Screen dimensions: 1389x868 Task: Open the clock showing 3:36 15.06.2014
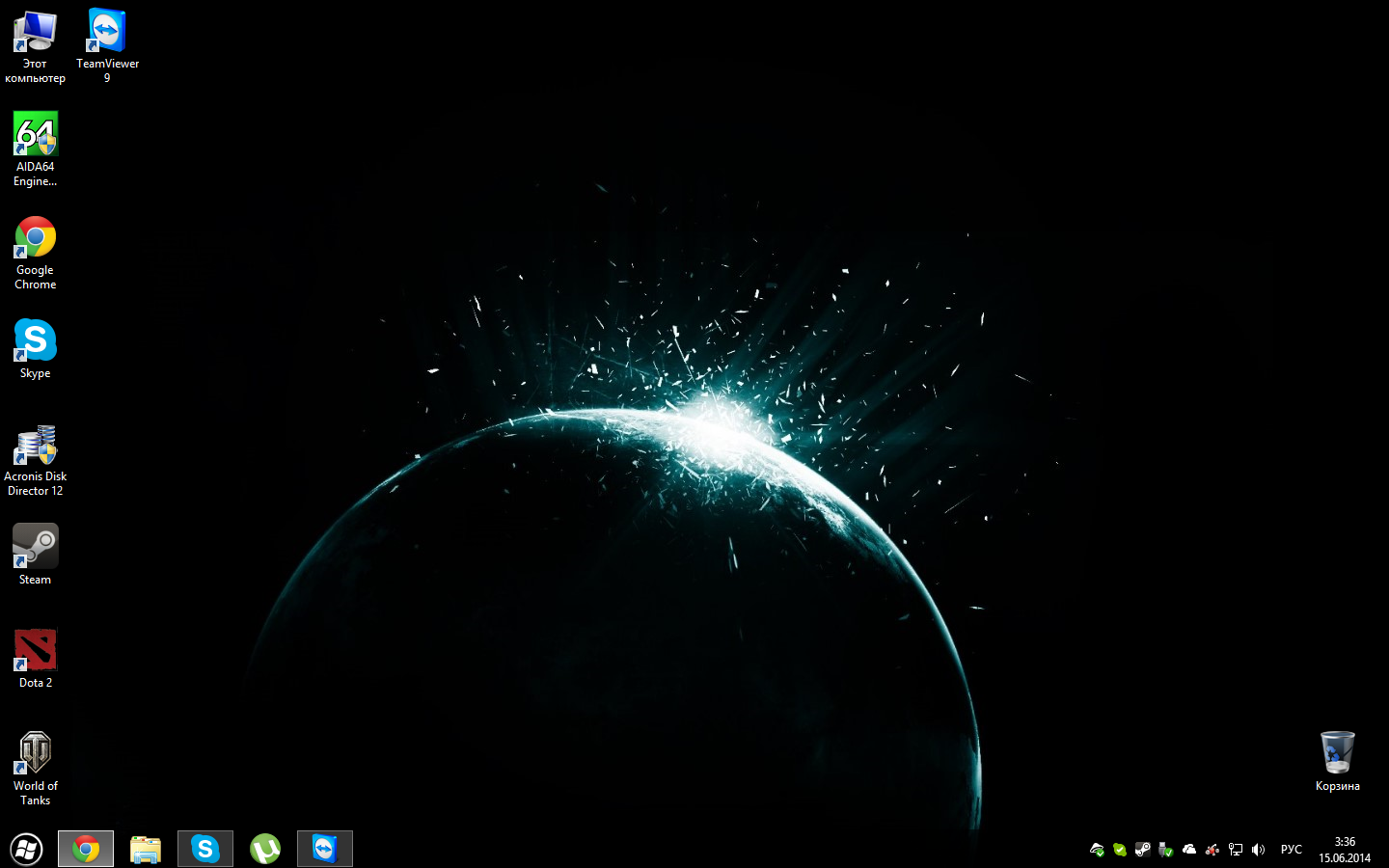coord(1345,850)
